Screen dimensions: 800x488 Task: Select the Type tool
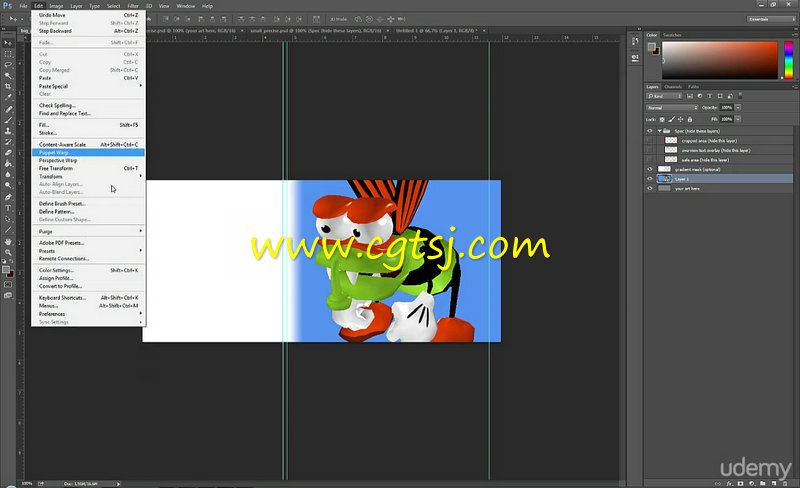[x=8, y=208]
